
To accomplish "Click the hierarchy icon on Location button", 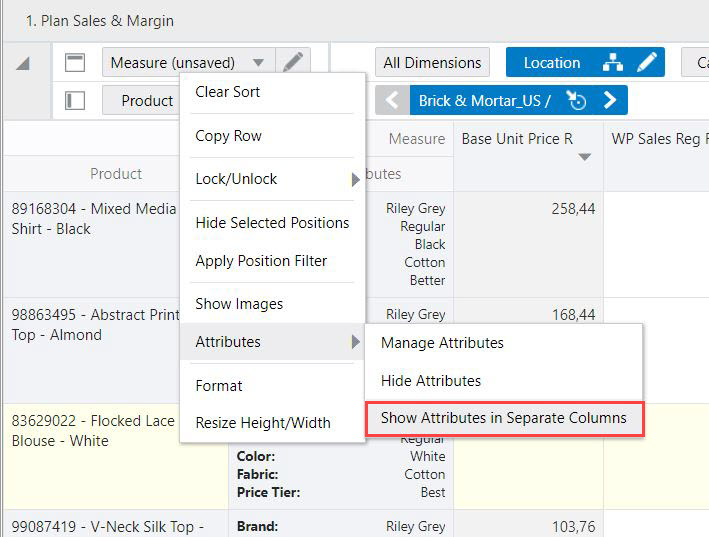I will coord(613,62).
